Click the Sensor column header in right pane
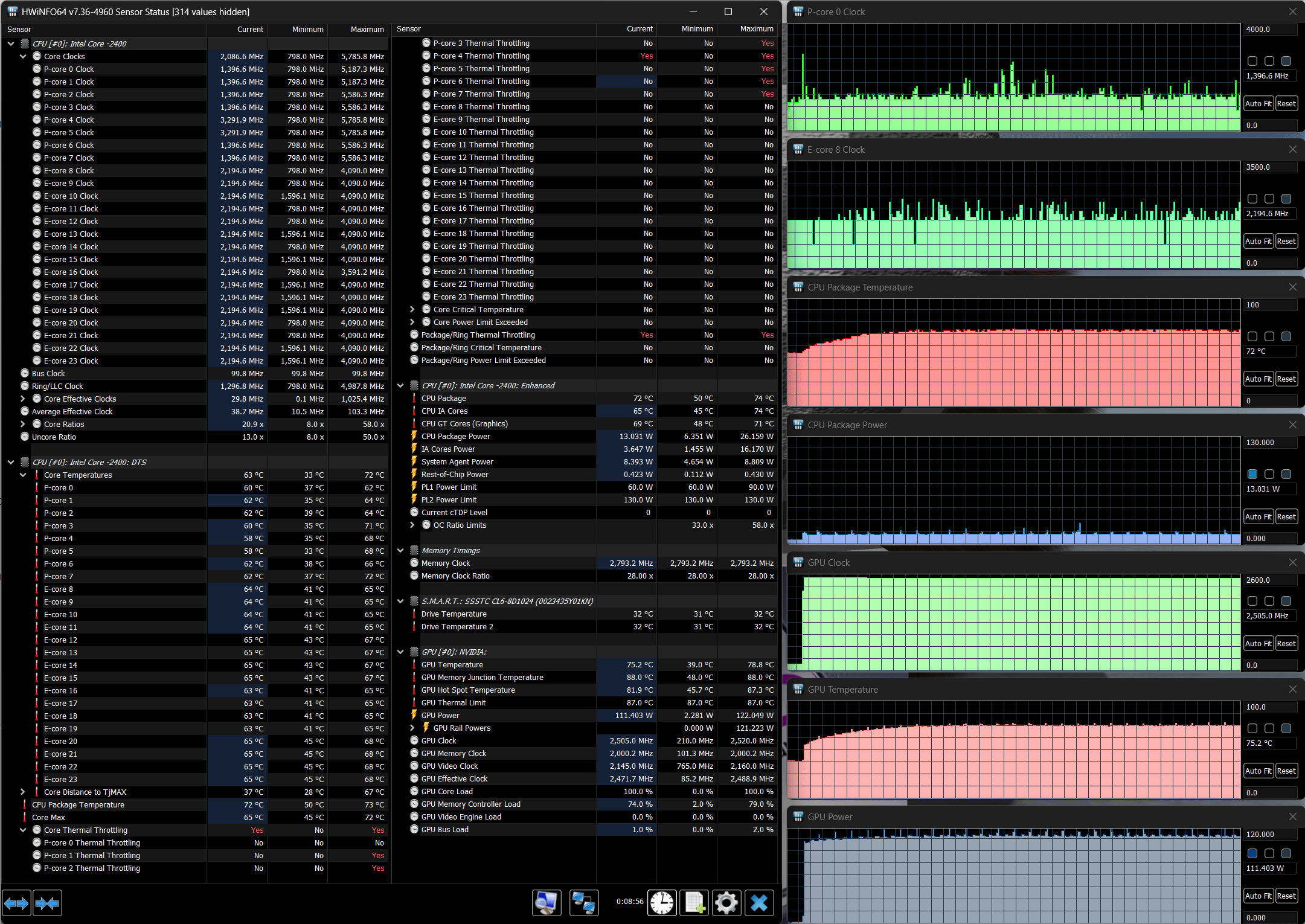1305x924 pixels. (x=409, y=29)
